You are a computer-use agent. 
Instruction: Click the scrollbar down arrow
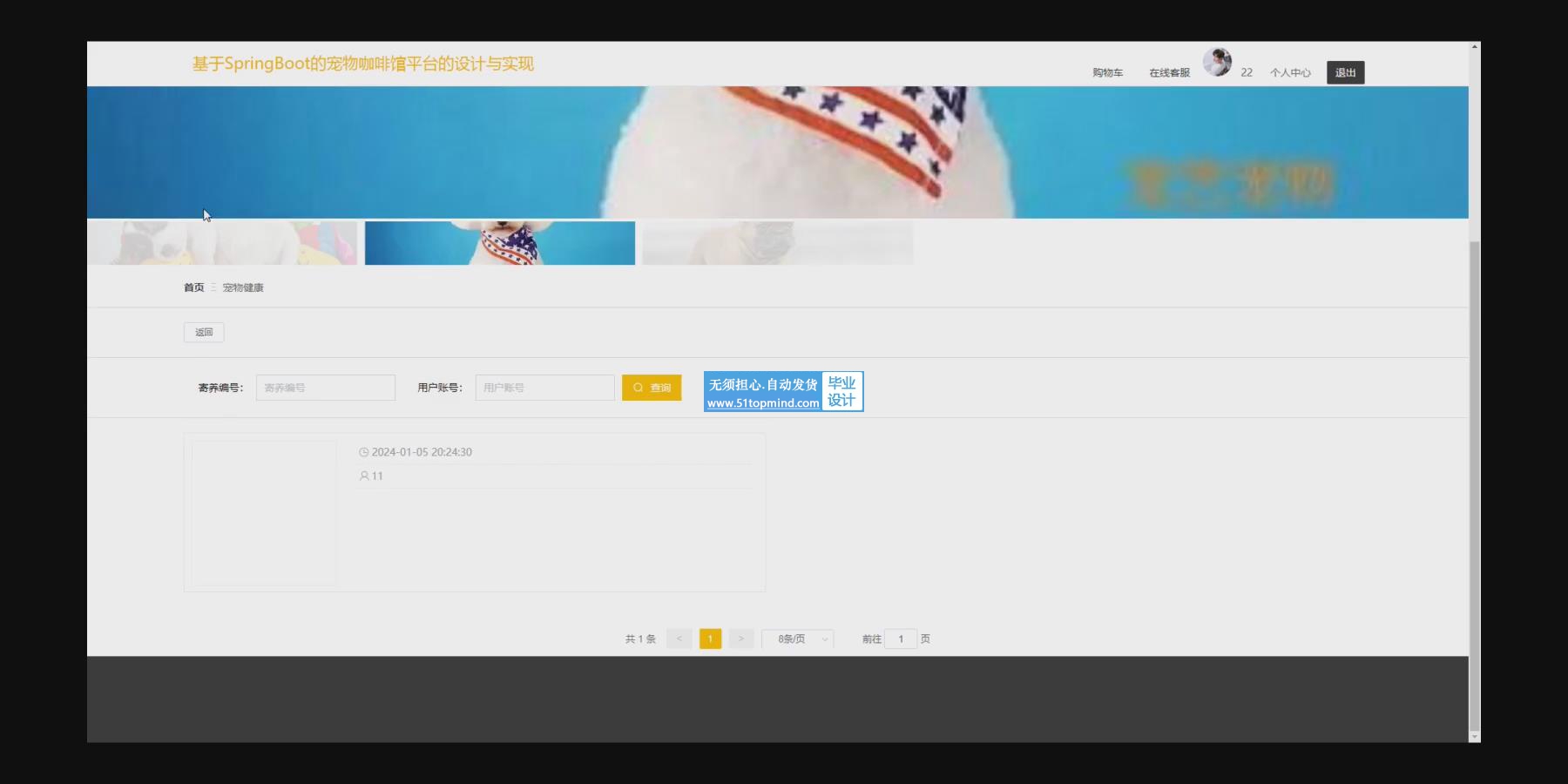coord(1474,737)
